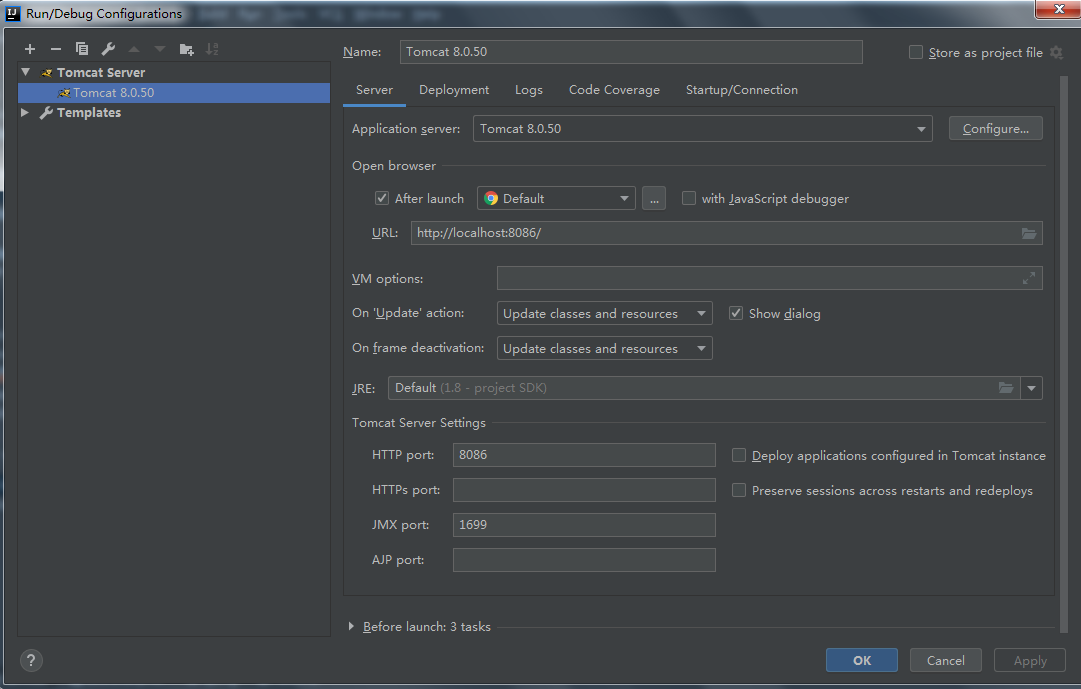Open JRE dropdown arrow
This screenshot has width=1081, height=689.
coord(1031,388)
